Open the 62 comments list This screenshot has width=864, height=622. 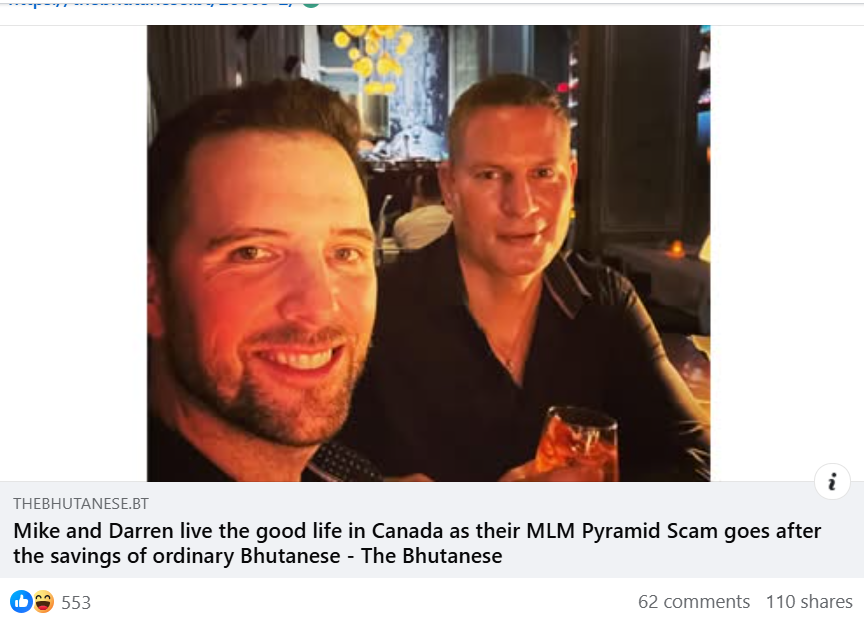click(694, 602)
